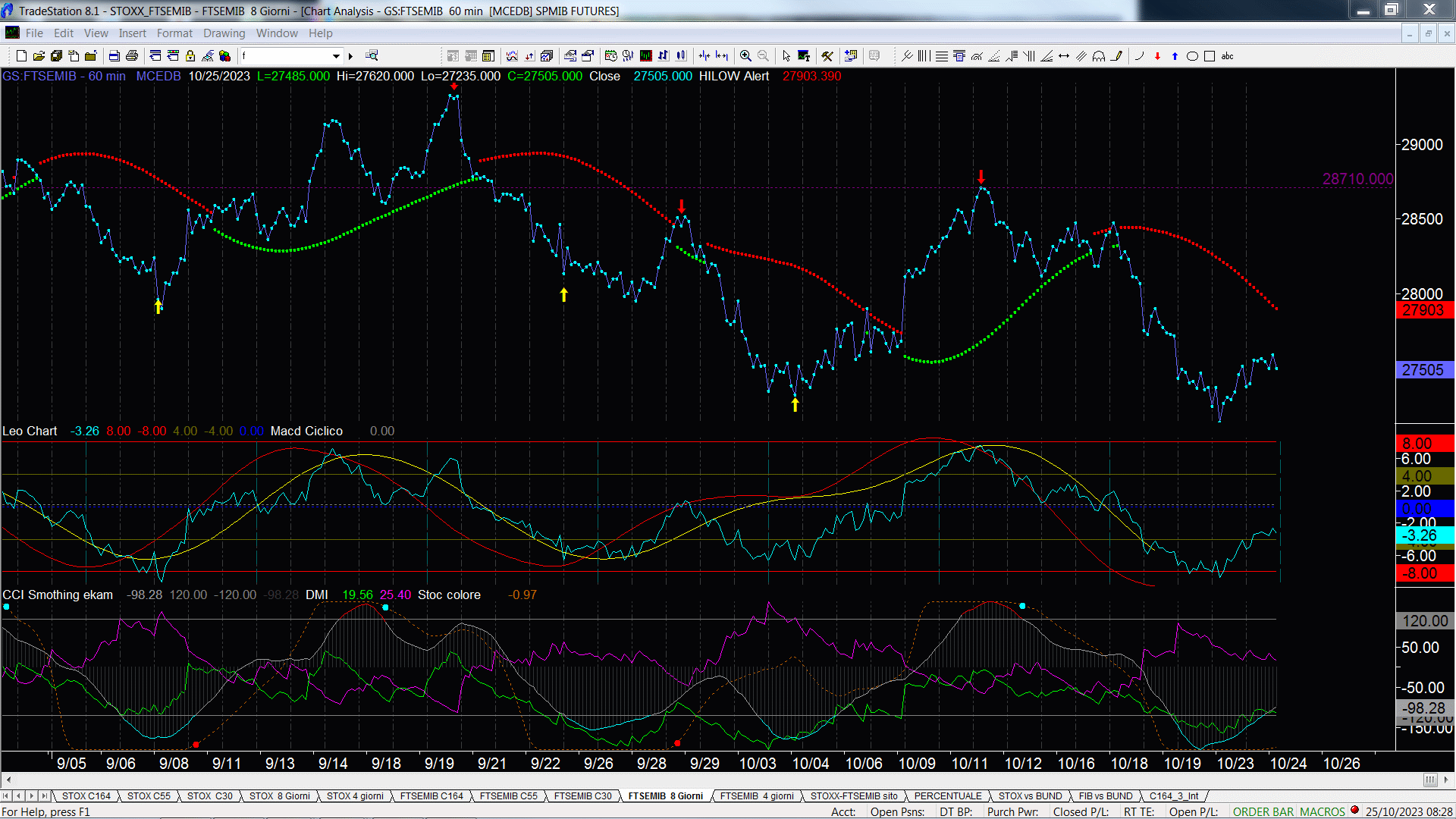Click the 28710.000 price level label

pyautogui.click(x=1357, y=179)
